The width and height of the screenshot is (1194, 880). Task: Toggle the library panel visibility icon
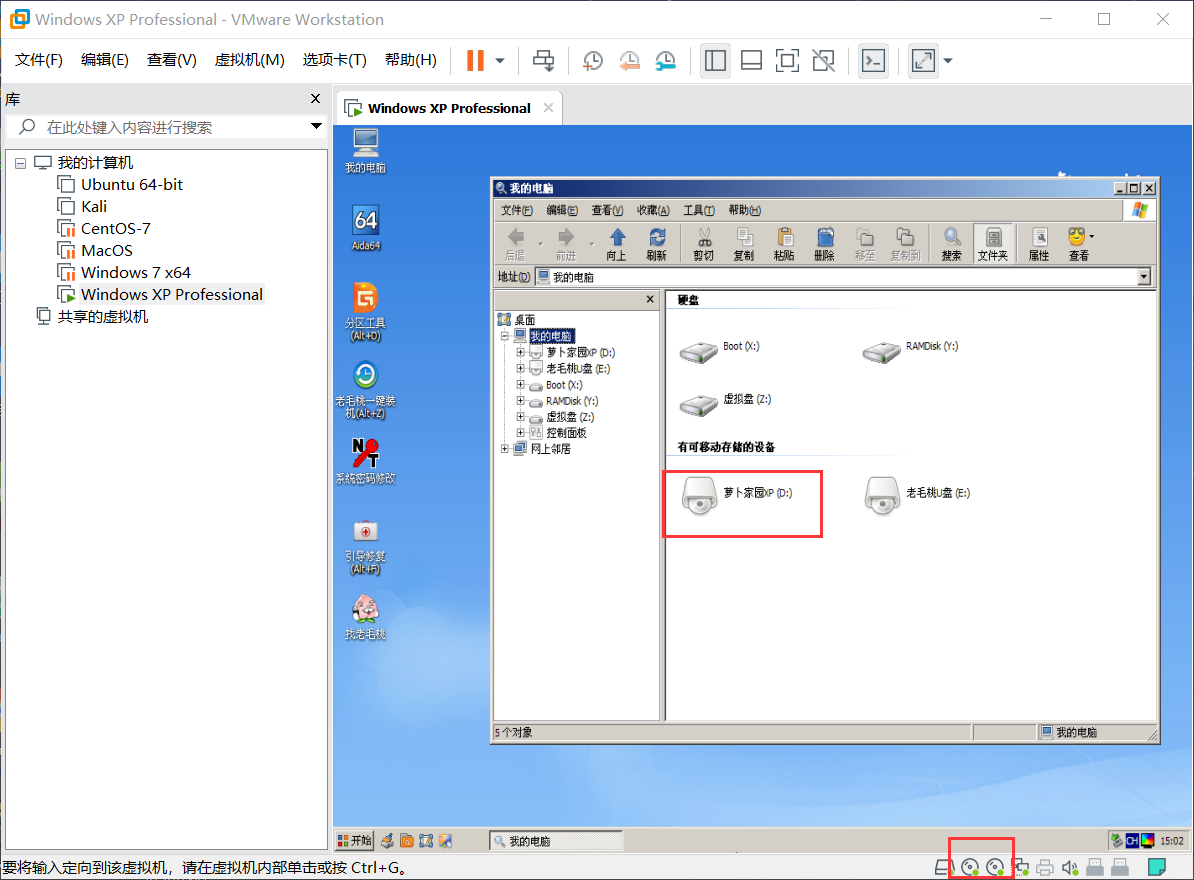click(x=715, y=61)
